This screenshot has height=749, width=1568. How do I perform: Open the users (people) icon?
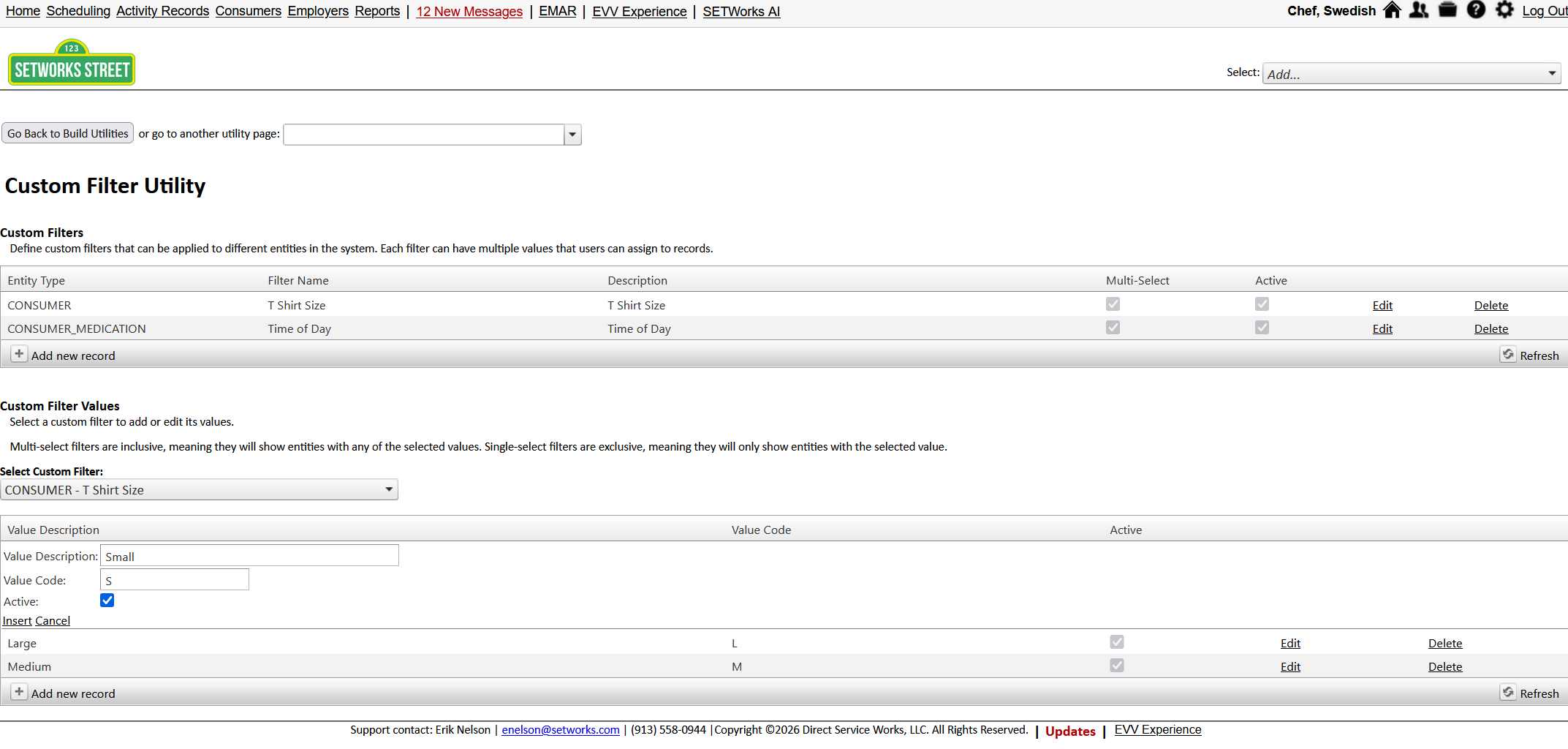(1419, 10)
